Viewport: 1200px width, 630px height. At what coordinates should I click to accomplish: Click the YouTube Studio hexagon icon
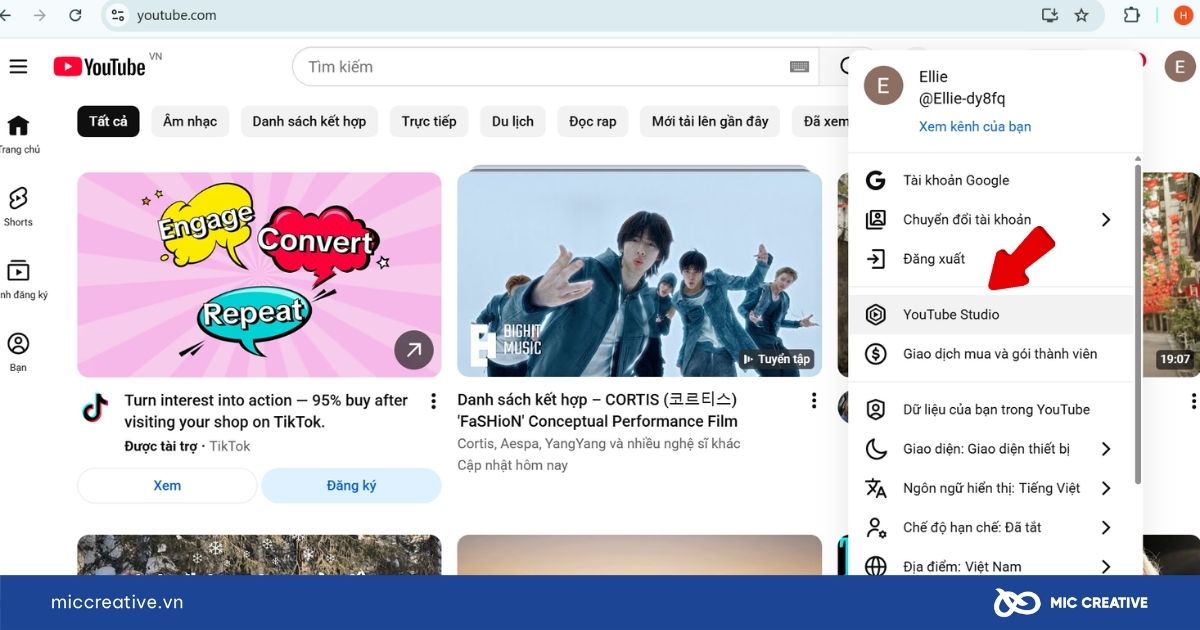click(x=876, y=314)
